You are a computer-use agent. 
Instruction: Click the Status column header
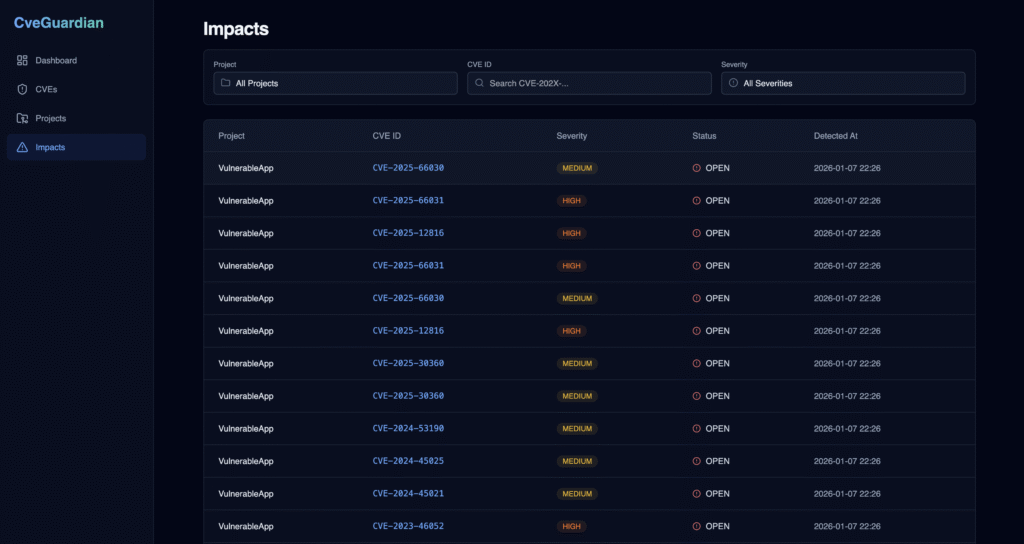704,136
